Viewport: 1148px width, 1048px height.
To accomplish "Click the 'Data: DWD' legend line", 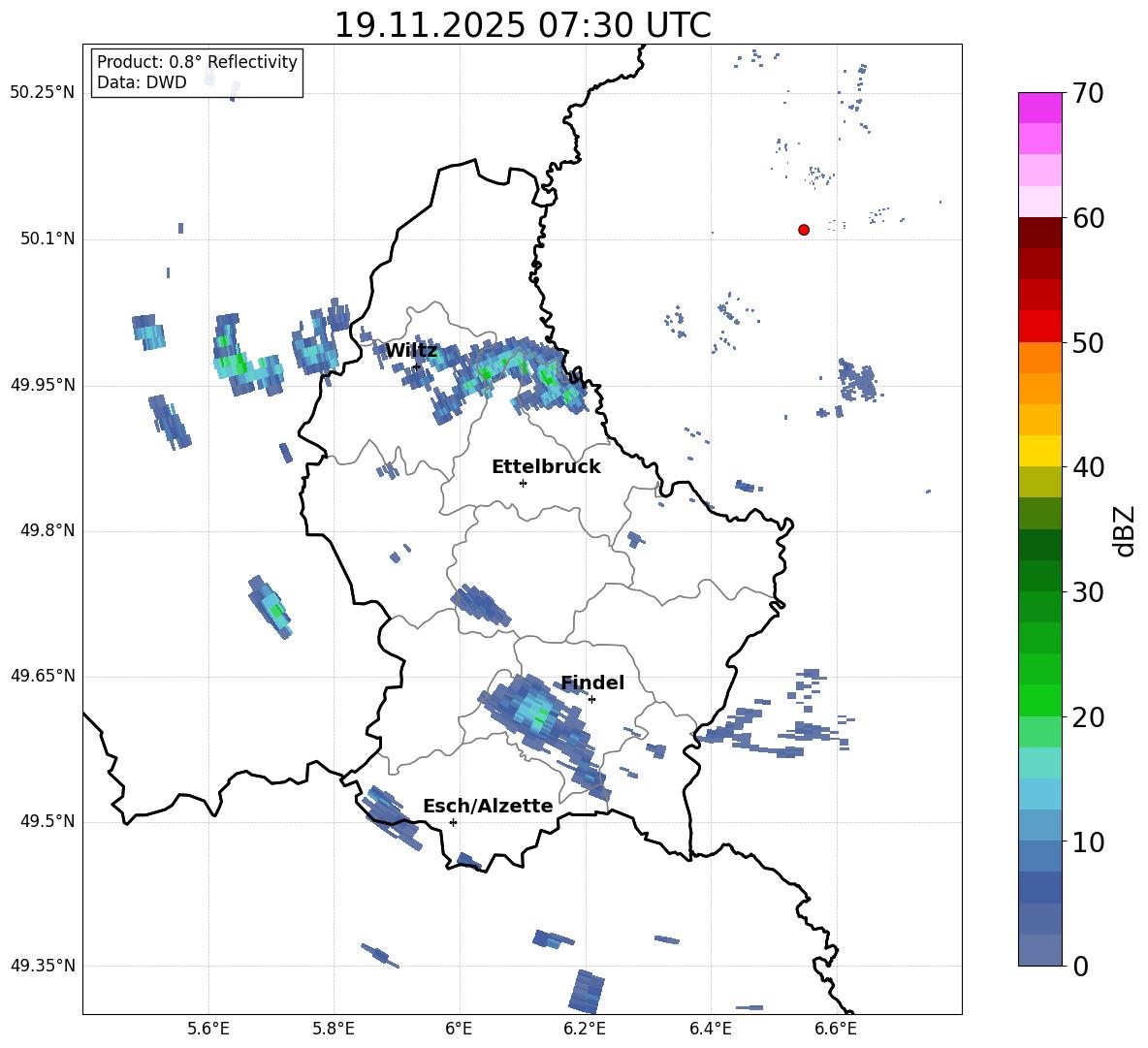I will tap(142, 82).
